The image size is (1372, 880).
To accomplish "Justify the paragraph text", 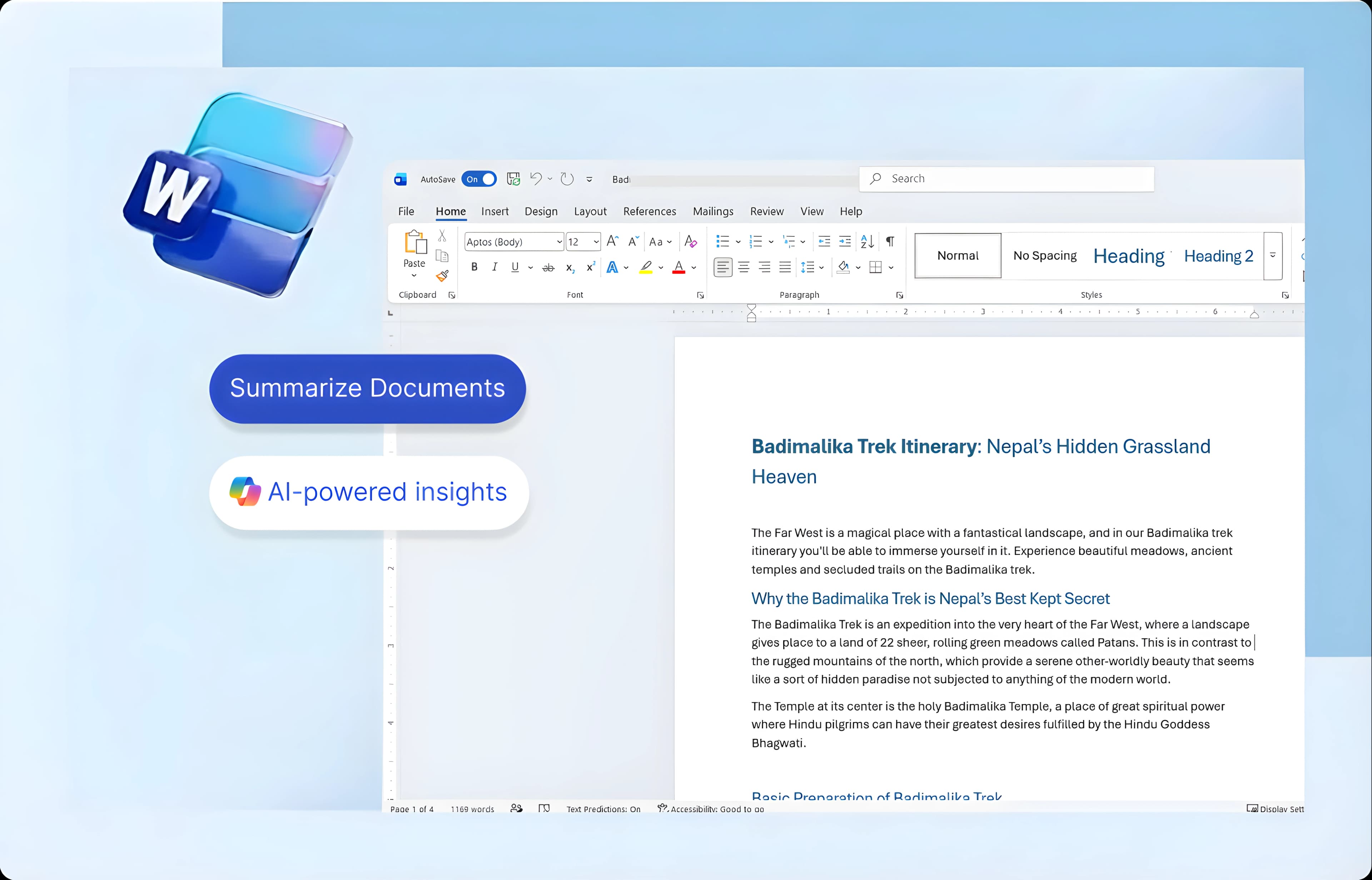I will tap(785, 267).
